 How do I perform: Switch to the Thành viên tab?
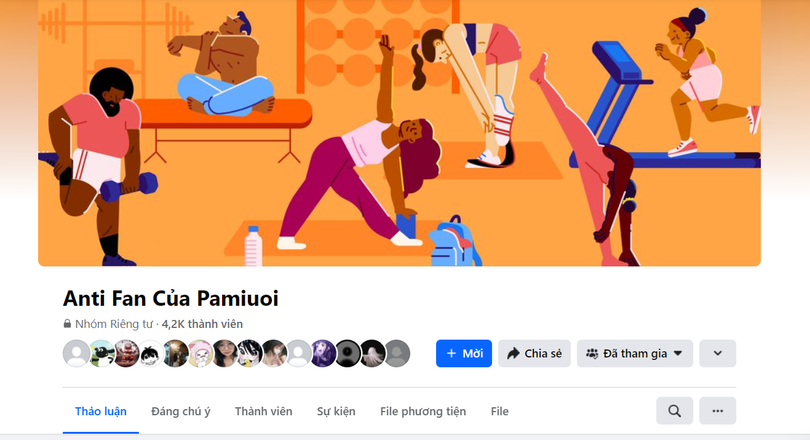point(263,411)
